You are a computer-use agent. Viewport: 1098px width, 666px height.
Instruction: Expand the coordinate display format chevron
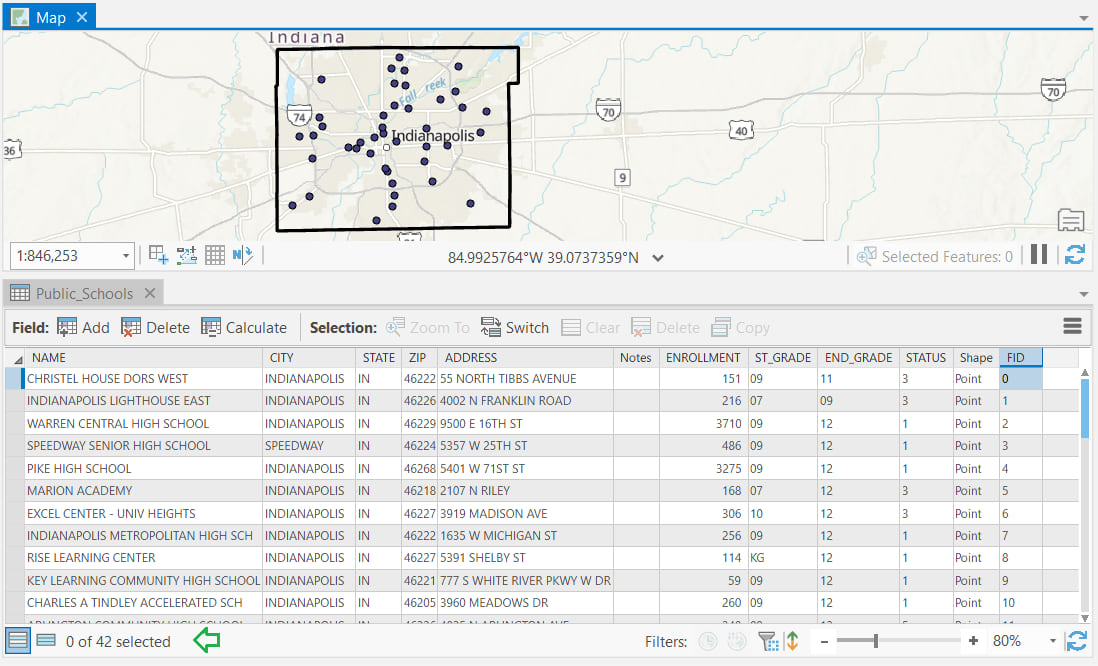[x=658, y=258]
